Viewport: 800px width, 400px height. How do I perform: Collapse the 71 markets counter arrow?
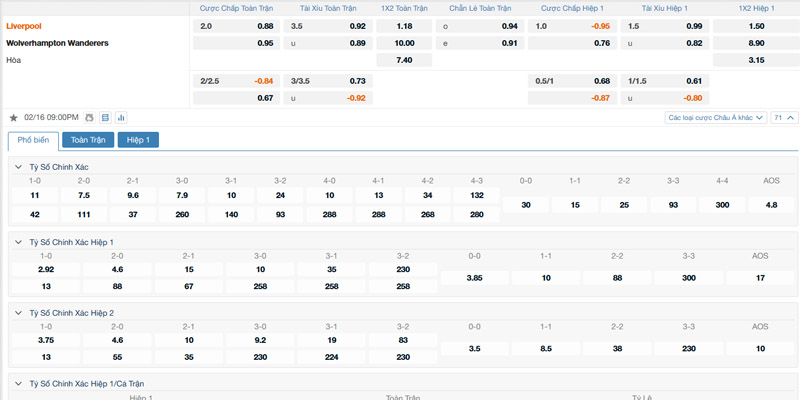[784, 118]
